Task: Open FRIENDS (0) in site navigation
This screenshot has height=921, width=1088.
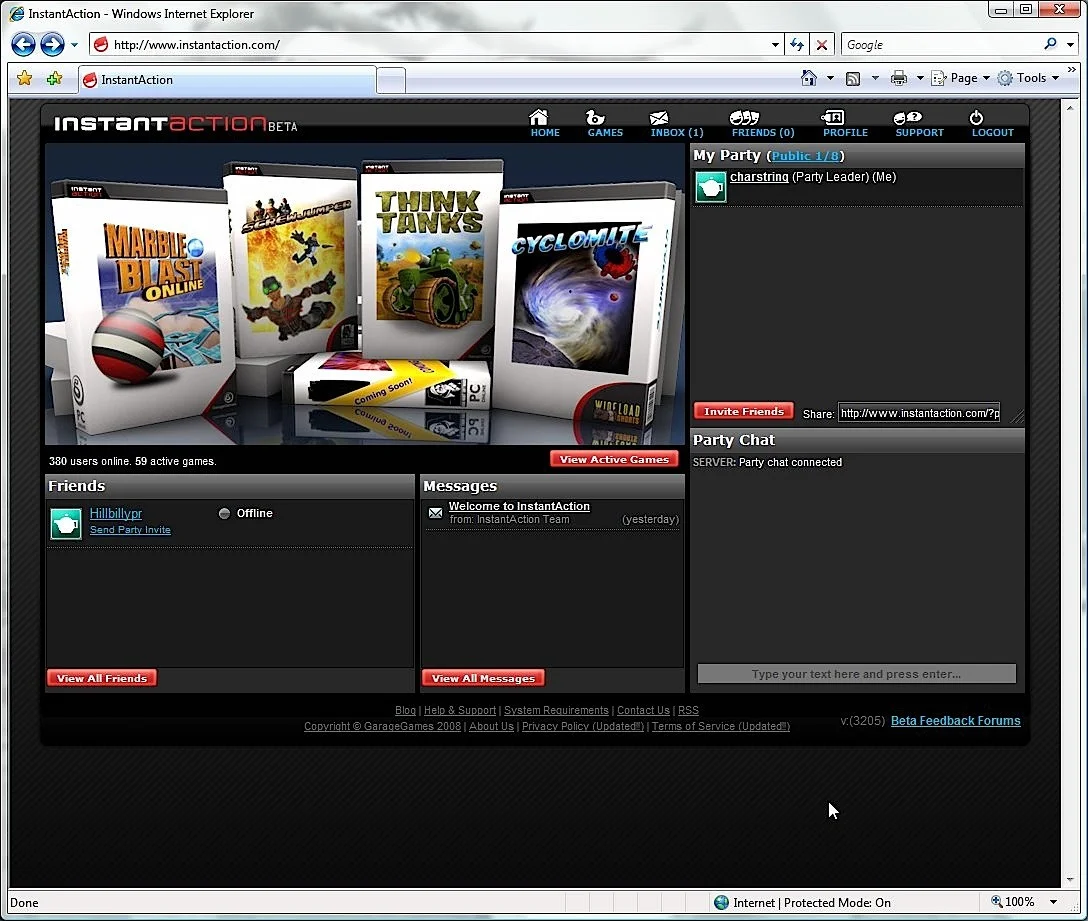Action: click(x=763, y=124)
